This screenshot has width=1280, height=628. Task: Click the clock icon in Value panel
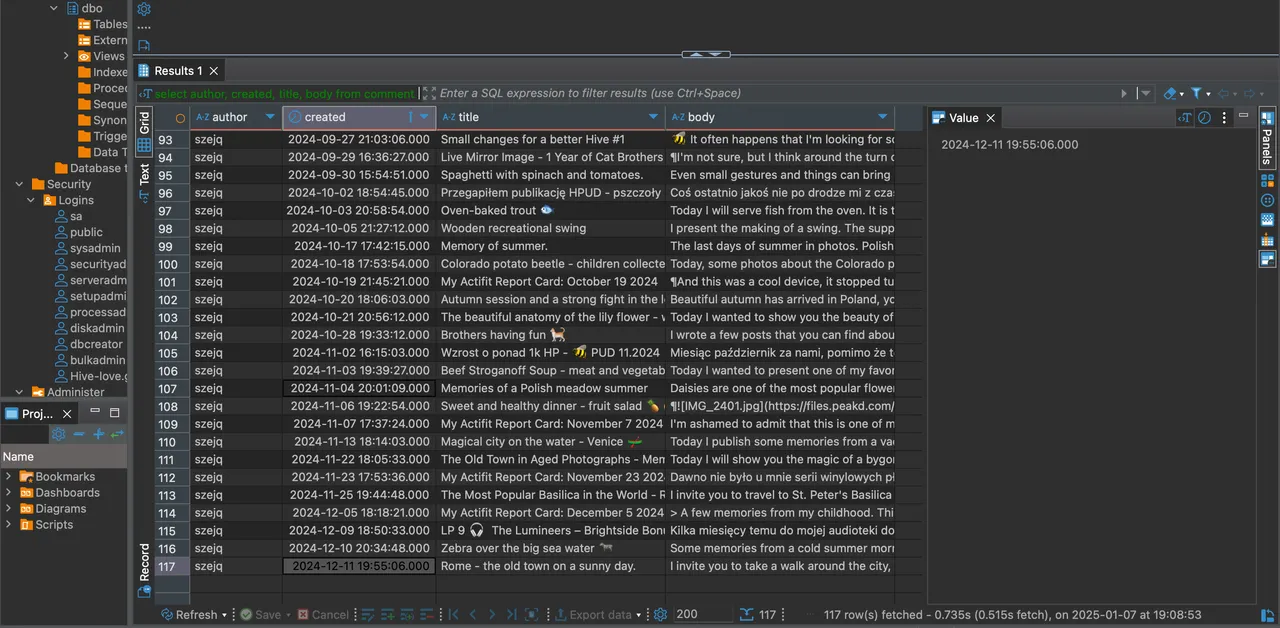(1204, 118)
